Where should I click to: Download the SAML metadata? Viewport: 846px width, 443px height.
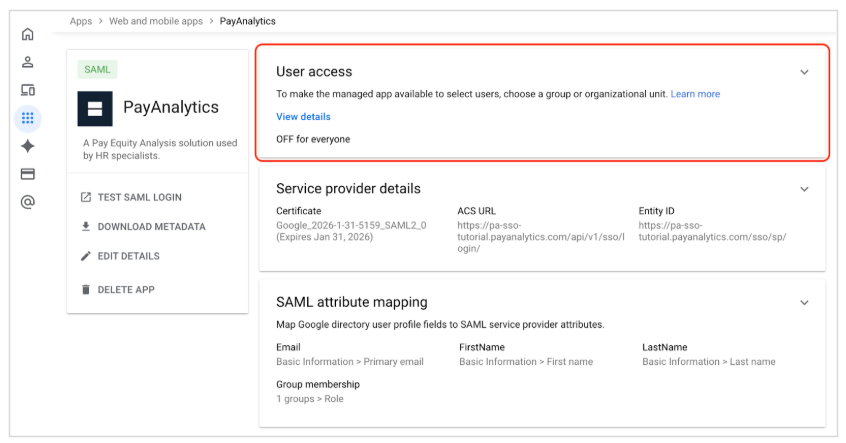tap(151, 227)
